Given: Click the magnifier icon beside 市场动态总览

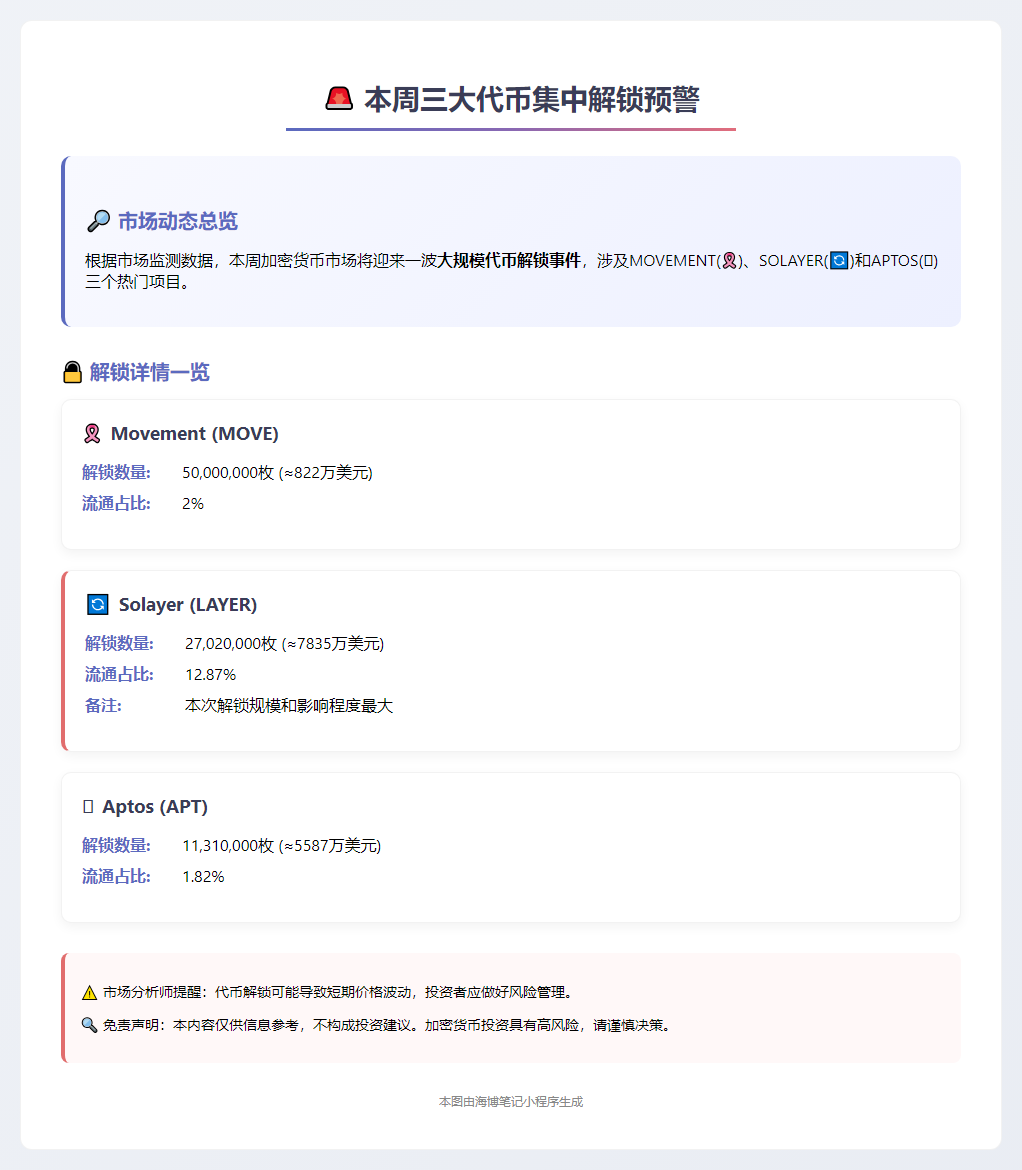Looking at the screenshot, I should (x=98, y=221).
